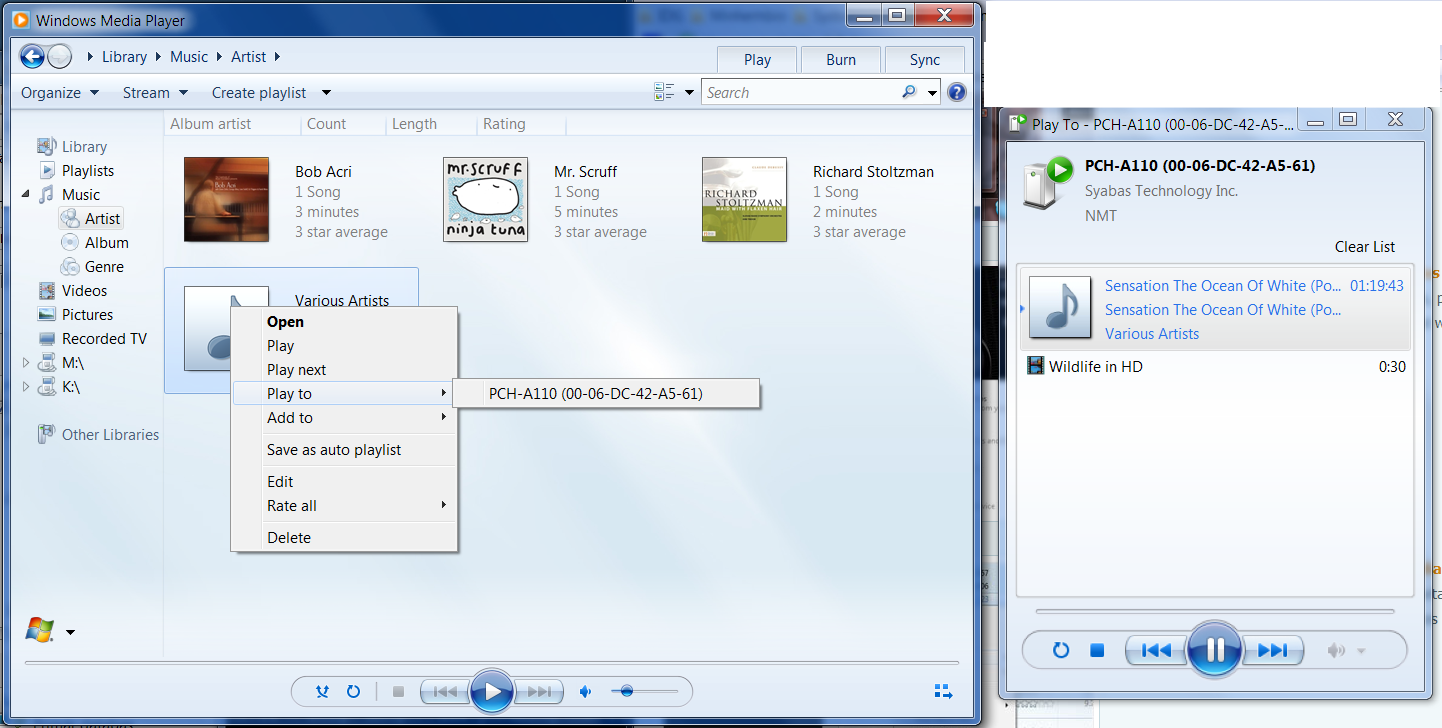Click Music in the breadcrumb path
This screenshot has height=728, width=1442.
(x=189, y=57)
